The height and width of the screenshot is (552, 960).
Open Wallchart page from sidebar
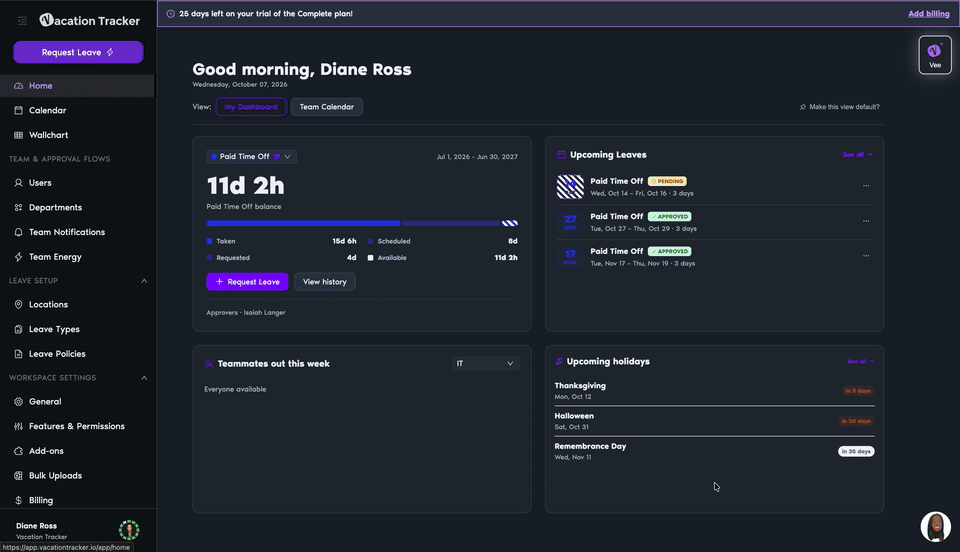[77, 135]
